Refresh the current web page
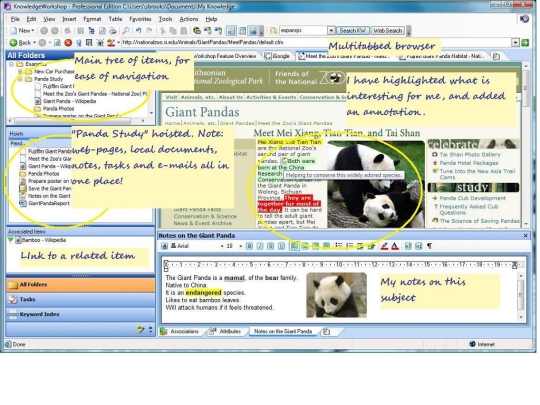The image size is (540, 405). (58, 43)
